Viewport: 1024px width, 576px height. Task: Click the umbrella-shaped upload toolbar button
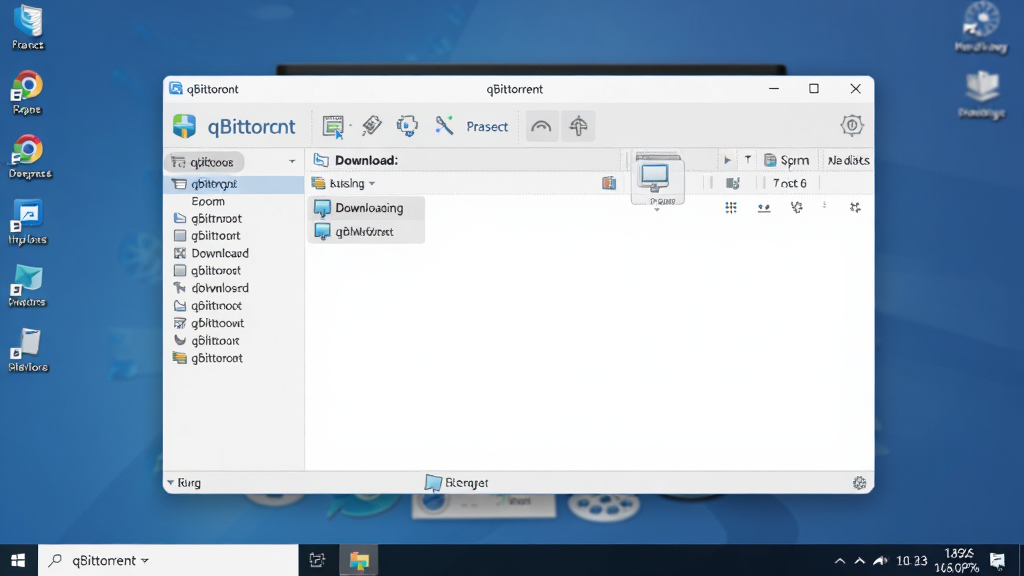pyautogui.click(x=578, y=126)
